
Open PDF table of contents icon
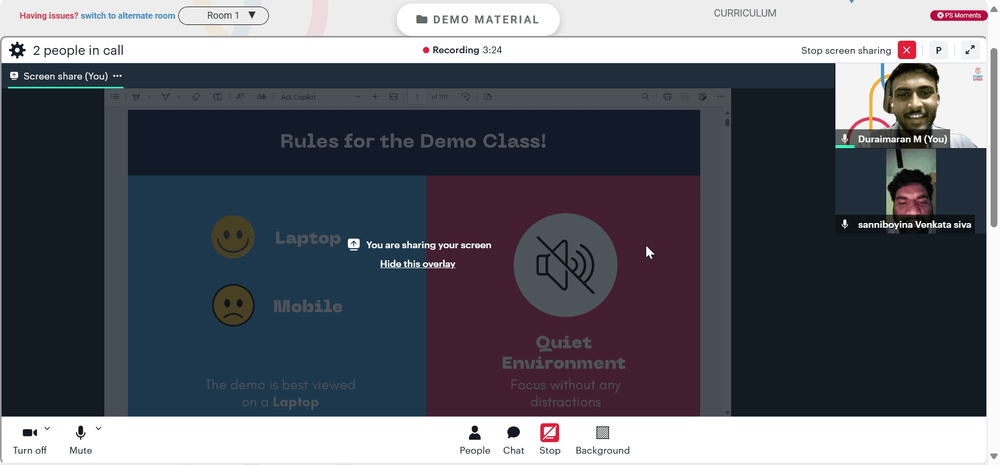115,97
